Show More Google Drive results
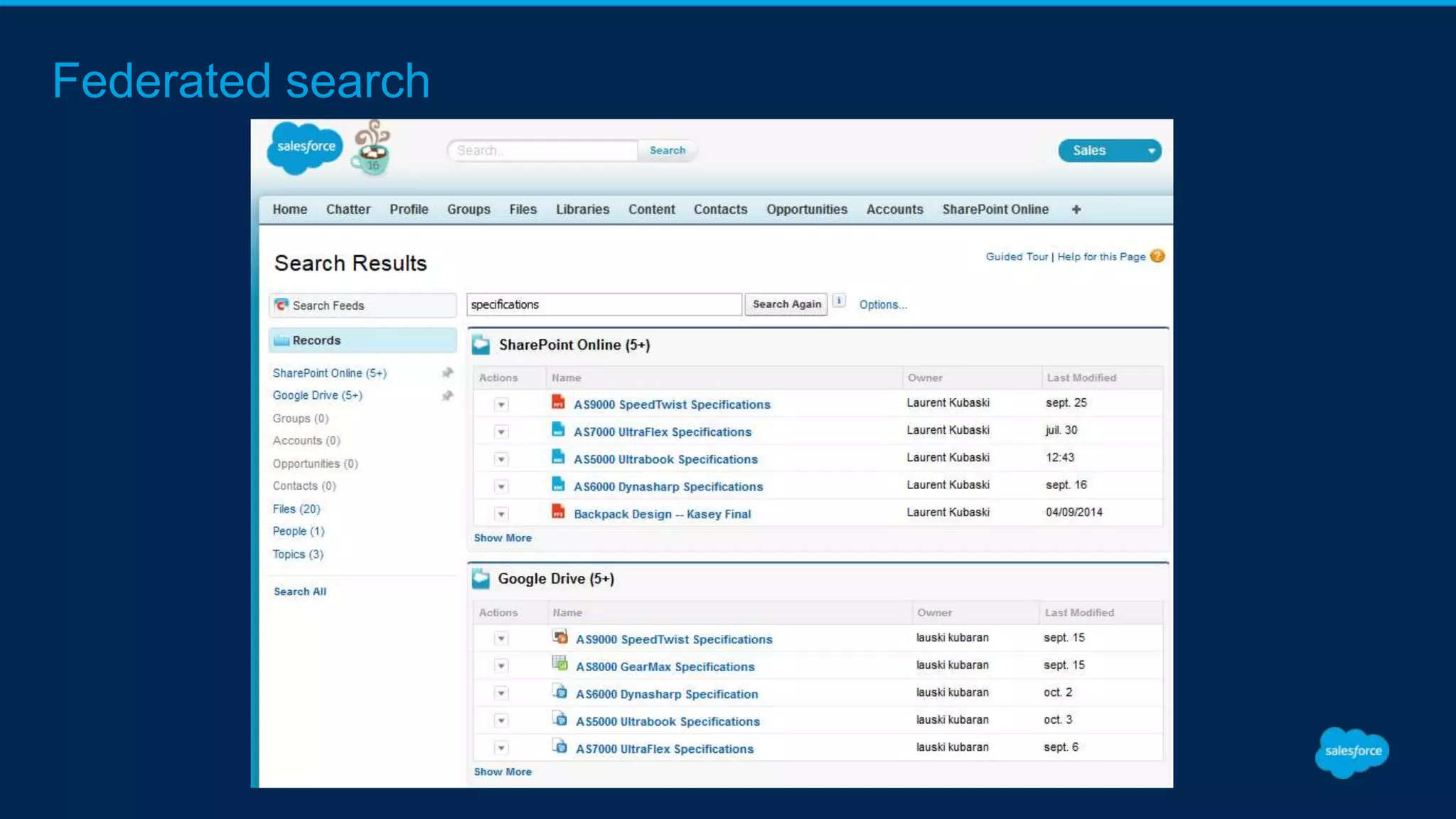Viewport: 1456px width, 819px height. [503, 772]
